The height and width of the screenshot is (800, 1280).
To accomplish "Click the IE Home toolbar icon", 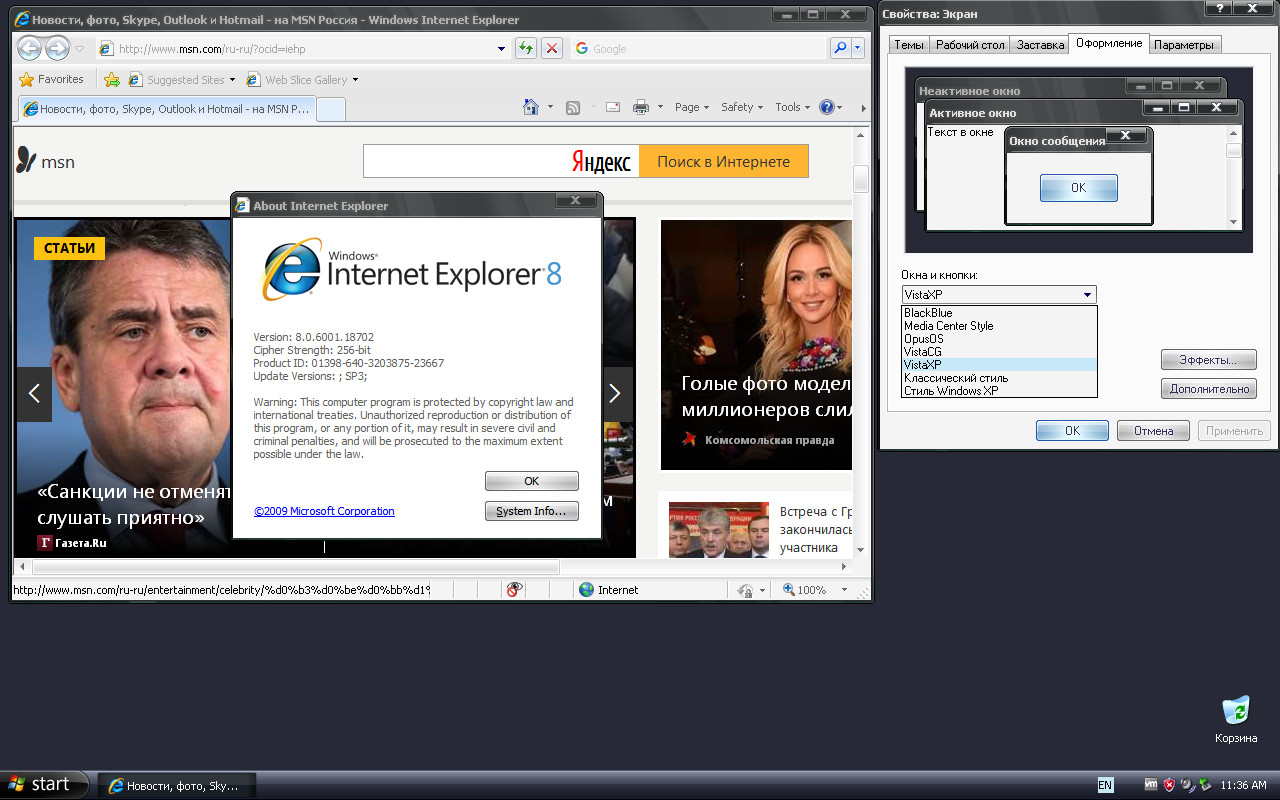I will 531,107.
